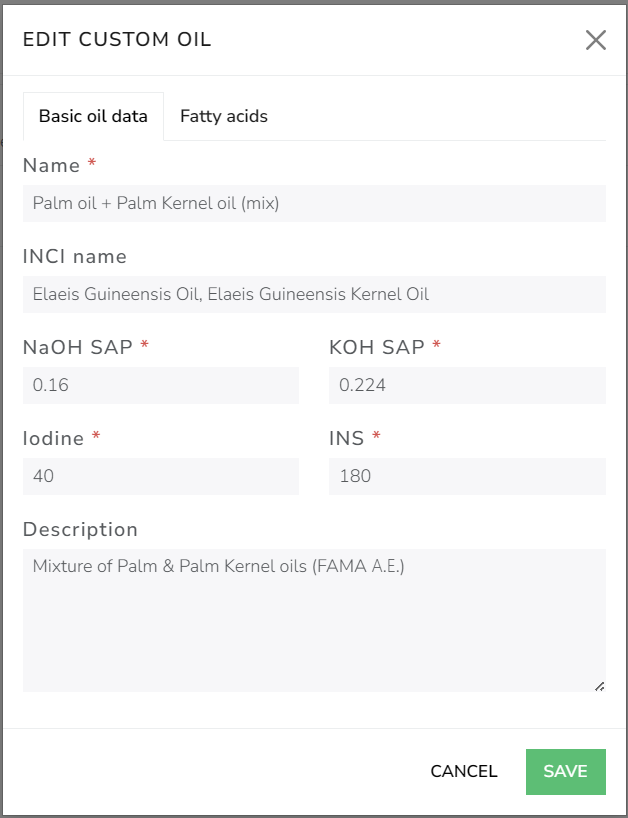
Task: Click the INCI name field
Action: (x=314, y=294)
